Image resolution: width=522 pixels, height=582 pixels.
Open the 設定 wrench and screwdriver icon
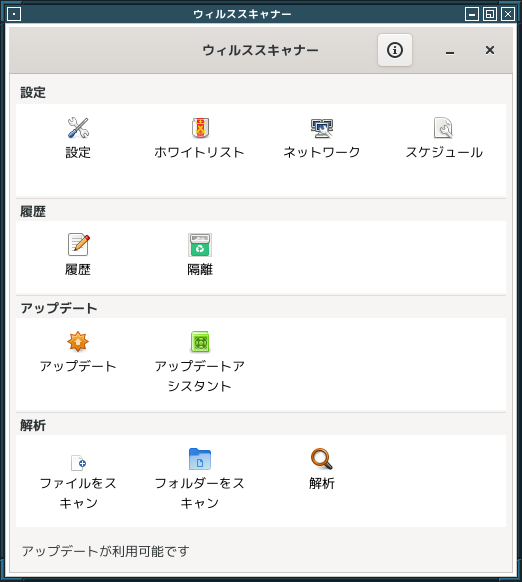(x=78, y=128)
